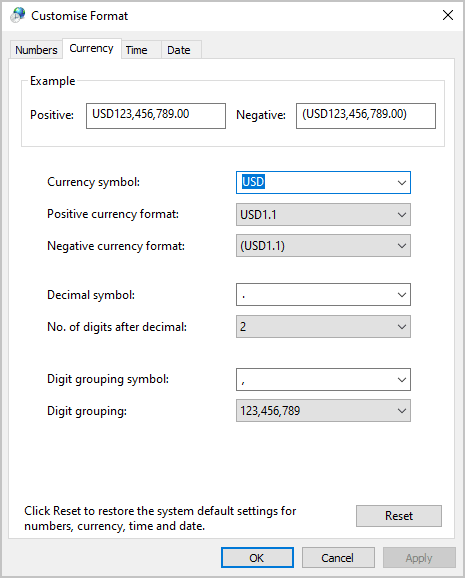The height and width of the screenshot is (578, 465).
Task: Close the Customise Format dialog
Action: click(448, 15)
